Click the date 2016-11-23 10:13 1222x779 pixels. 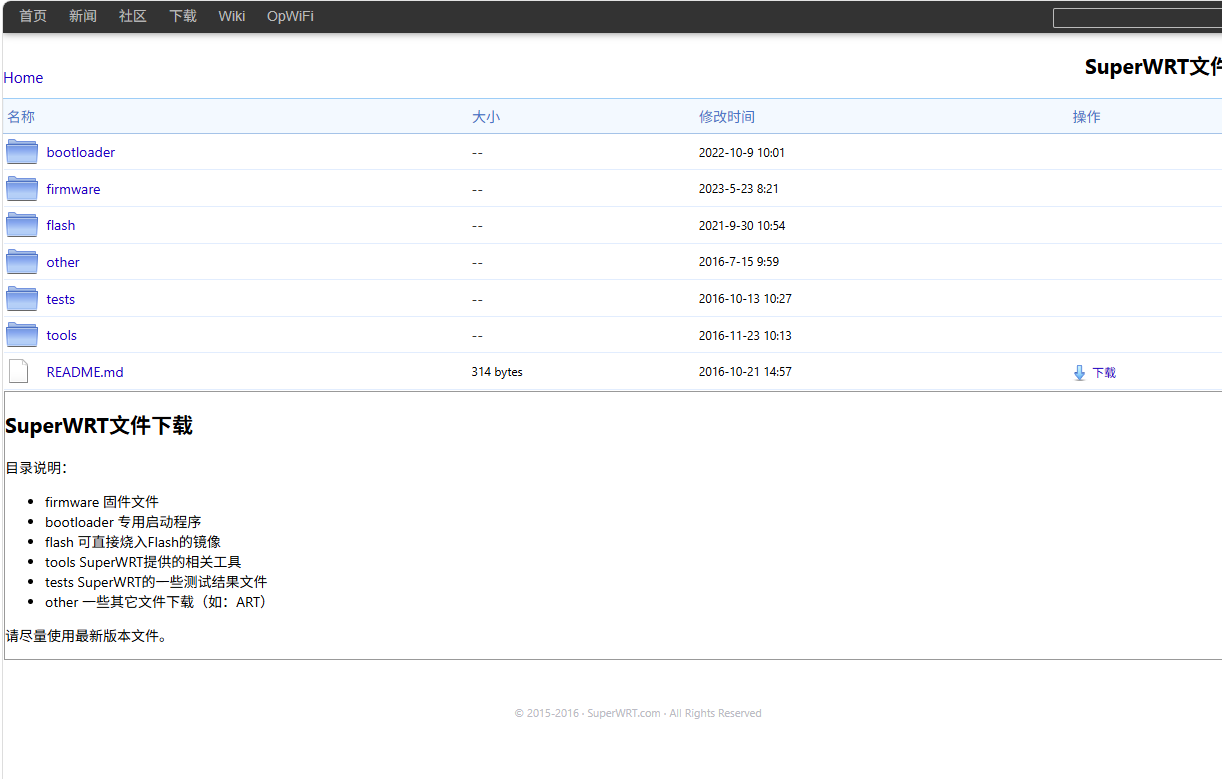[745, 336]
